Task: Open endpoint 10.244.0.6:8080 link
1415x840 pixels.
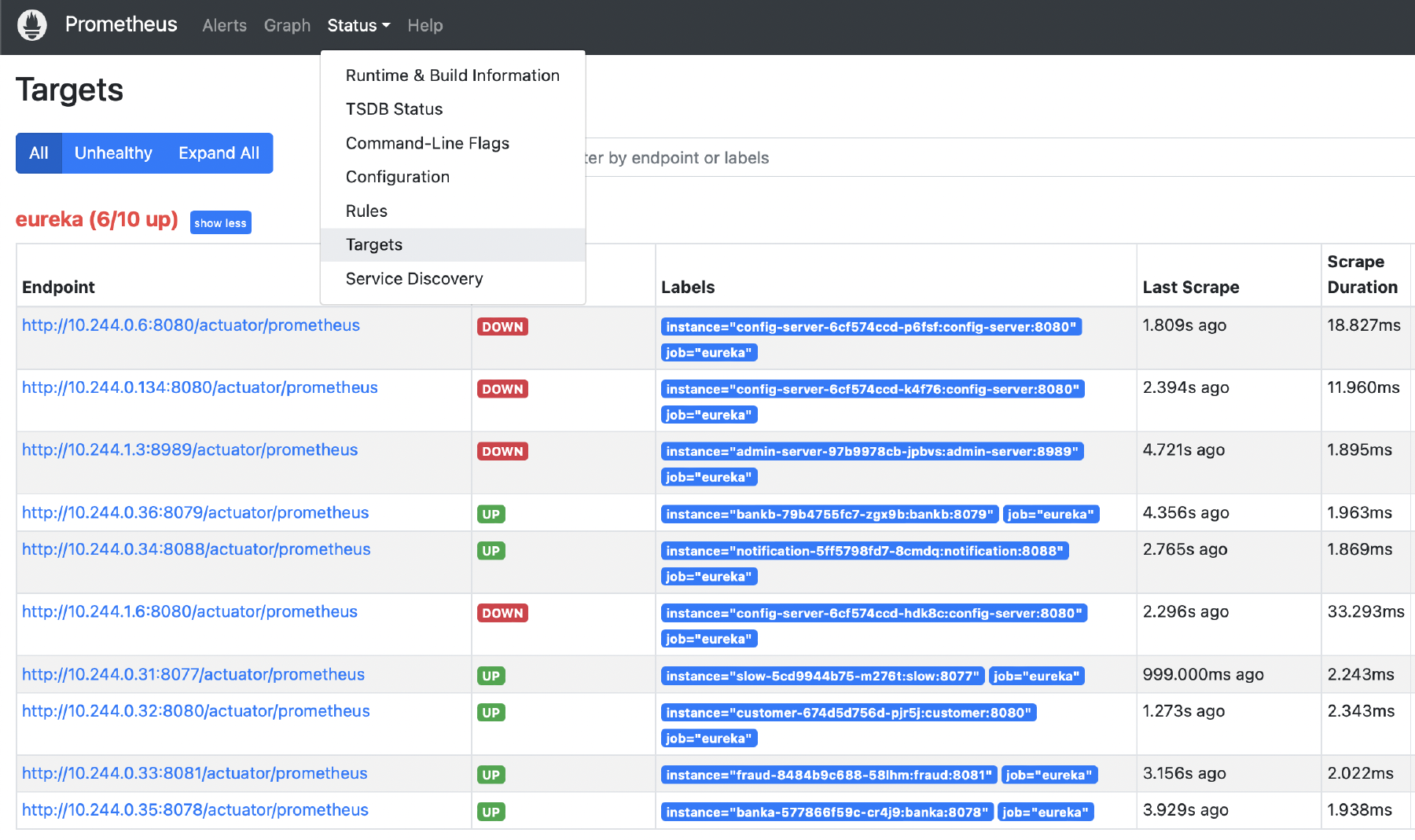Action: coord(190,325)
